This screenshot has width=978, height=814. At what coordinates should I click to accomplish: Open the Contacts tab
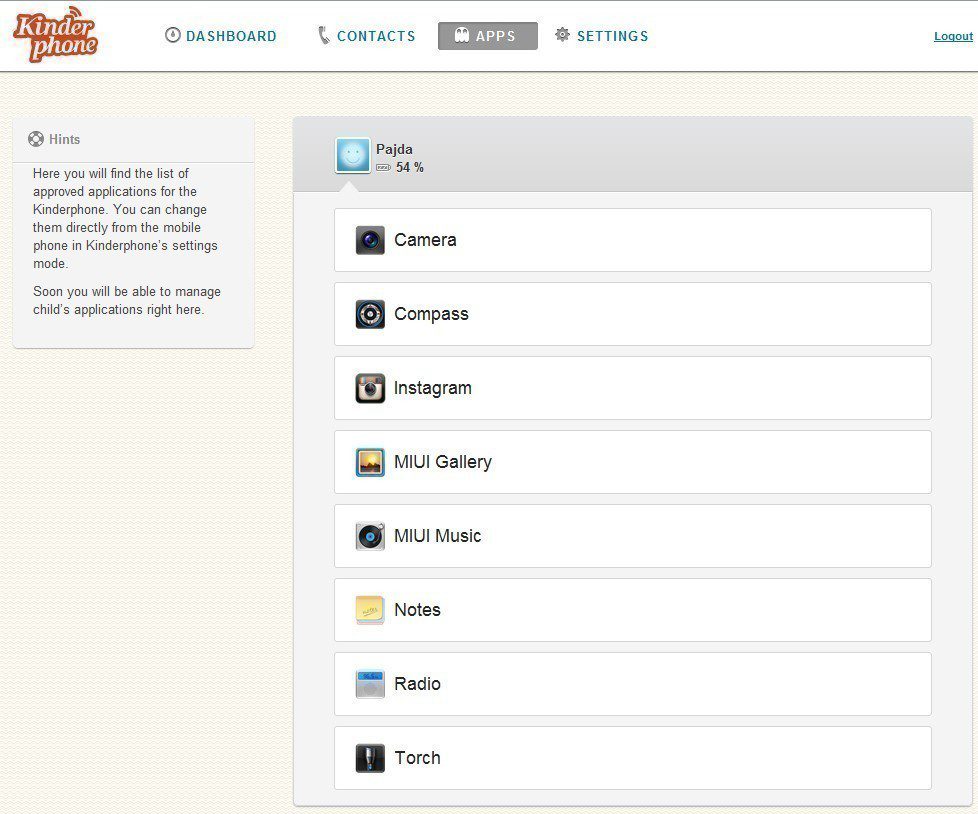click(x=366, y=36)
